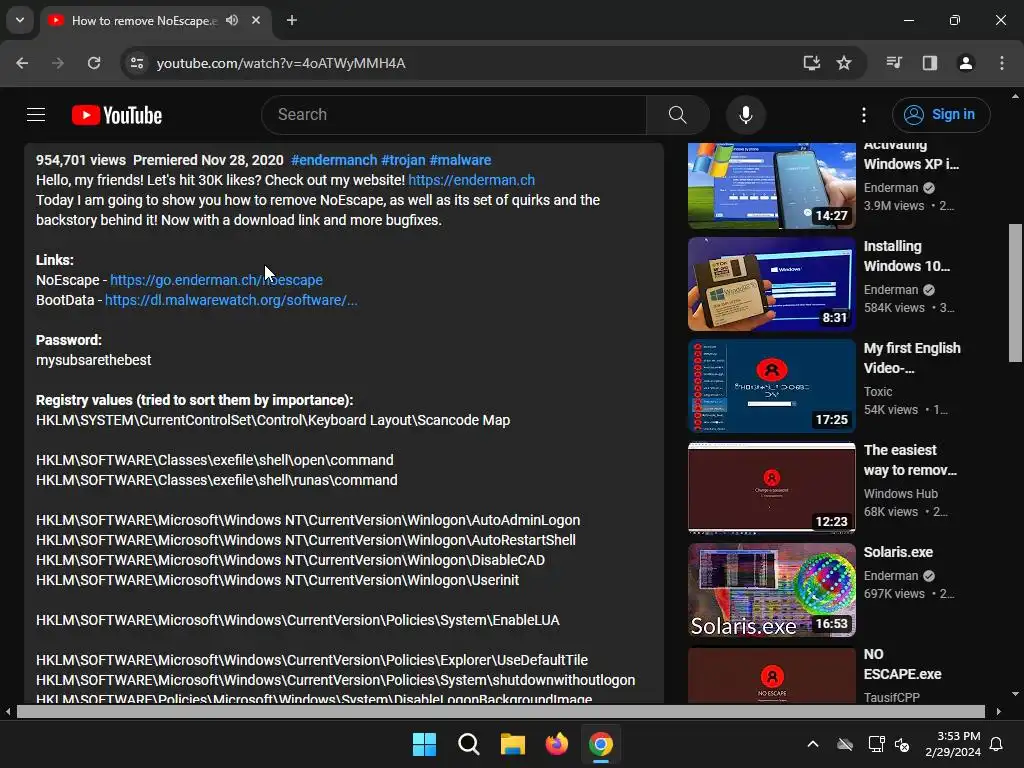The width and height of the screenshot is (1024, 768).
Task: Click the Sign in button
Action: tap(941, 115)
